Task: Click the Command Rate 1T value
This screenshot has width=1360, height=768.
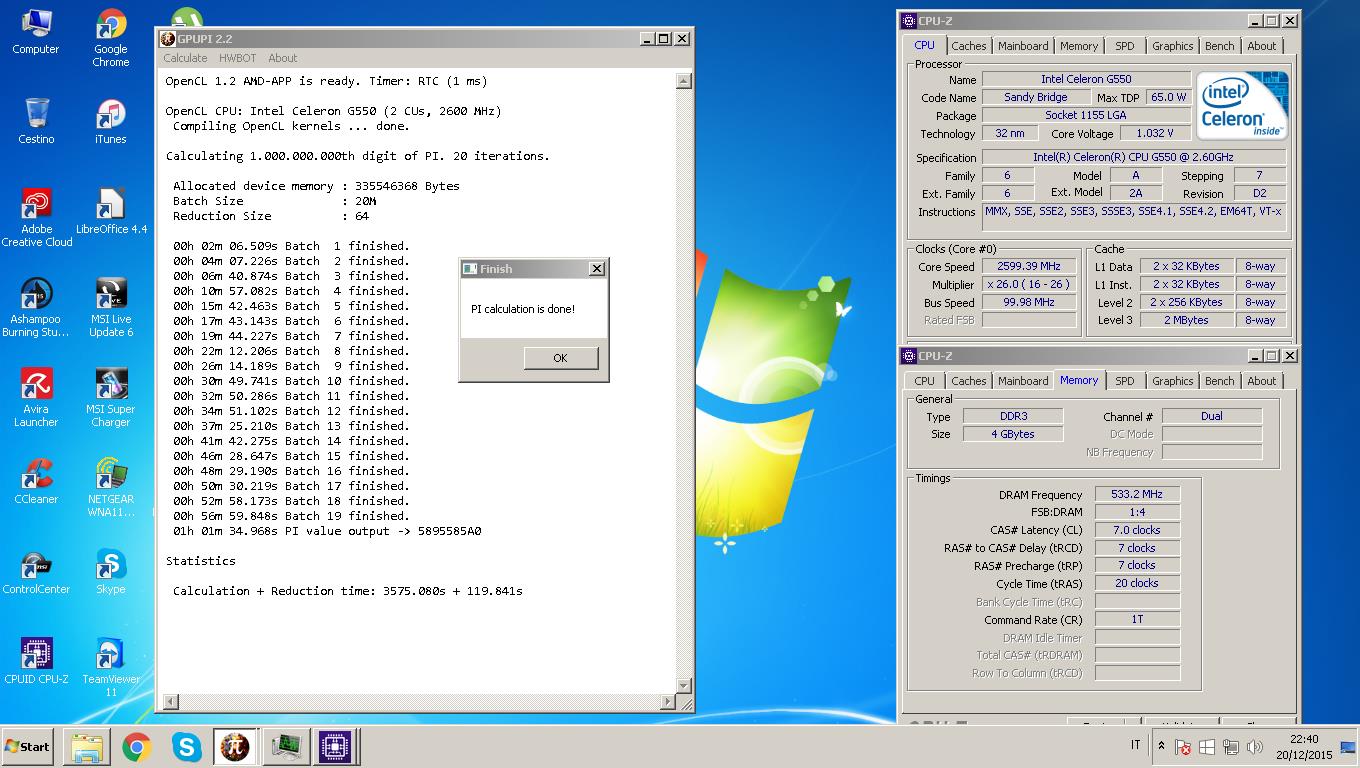Action: click(x=1137, y=619)
